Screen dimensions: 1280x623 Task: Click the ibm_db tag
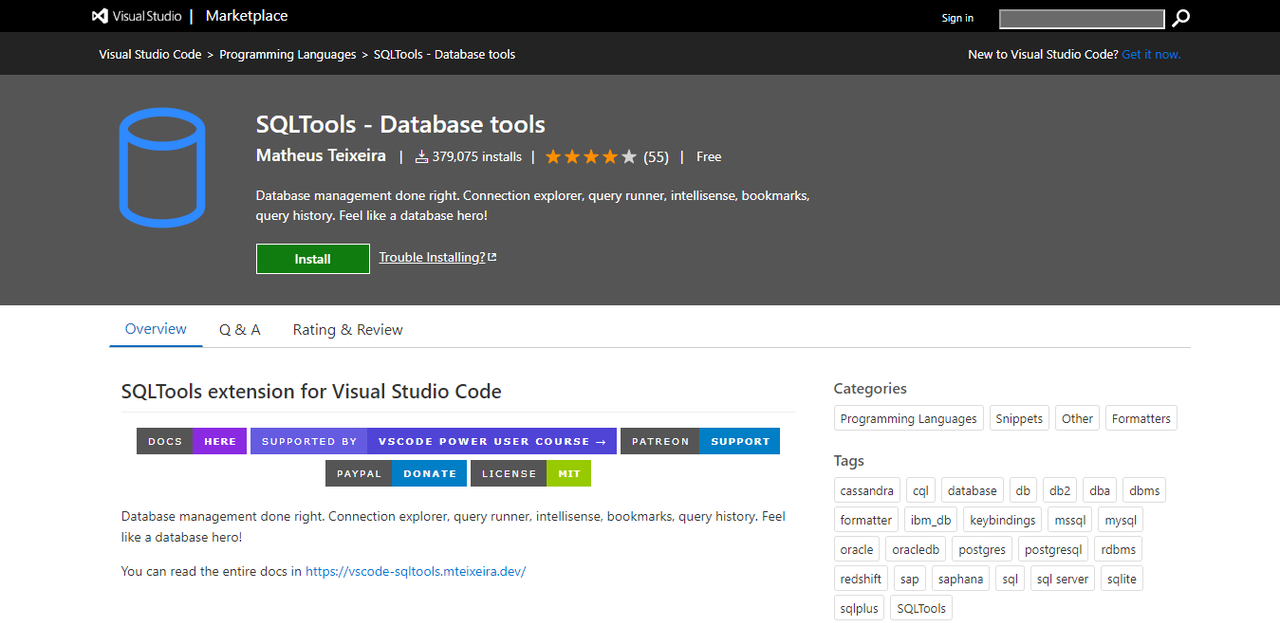tap(931, 520)
